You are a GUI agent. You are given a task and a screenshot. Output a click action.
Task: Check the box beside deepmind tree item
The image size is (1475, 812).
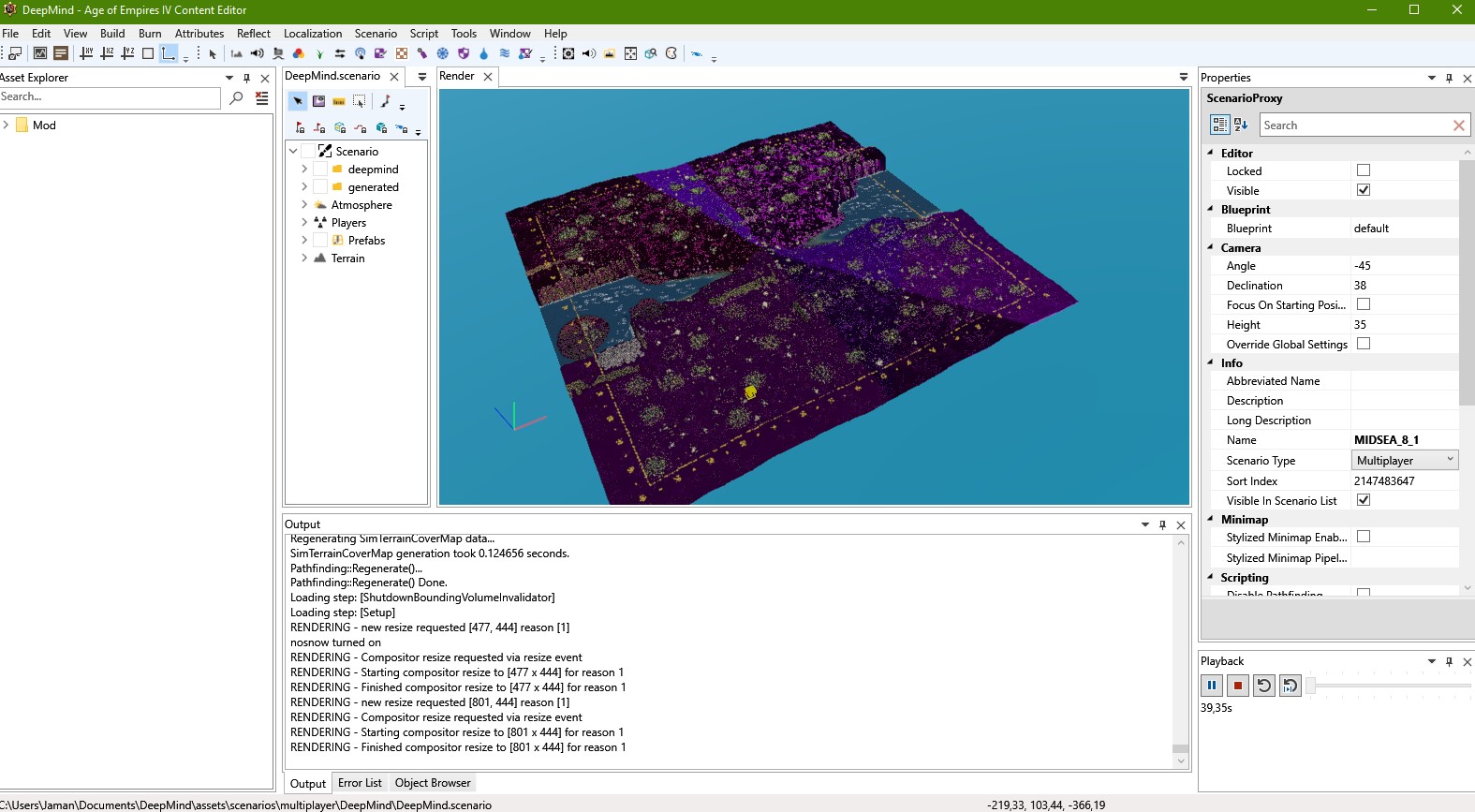[x=320, y=169]
